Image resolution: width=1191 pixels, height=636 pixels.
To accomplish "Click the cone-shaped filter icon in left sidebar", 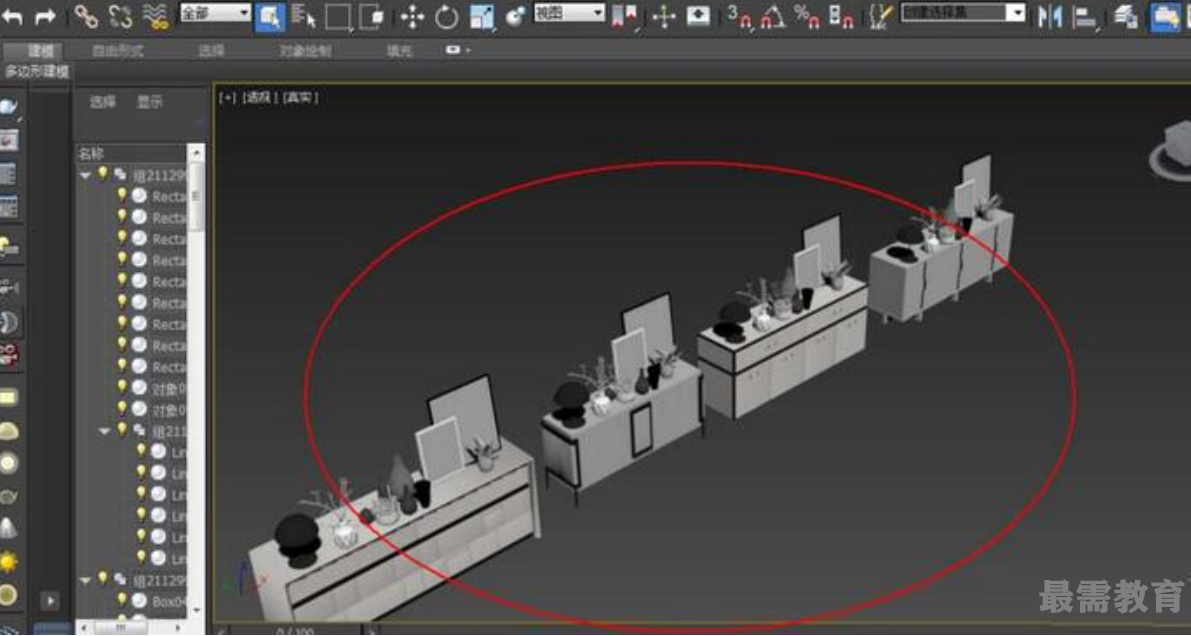I will 8,528.
